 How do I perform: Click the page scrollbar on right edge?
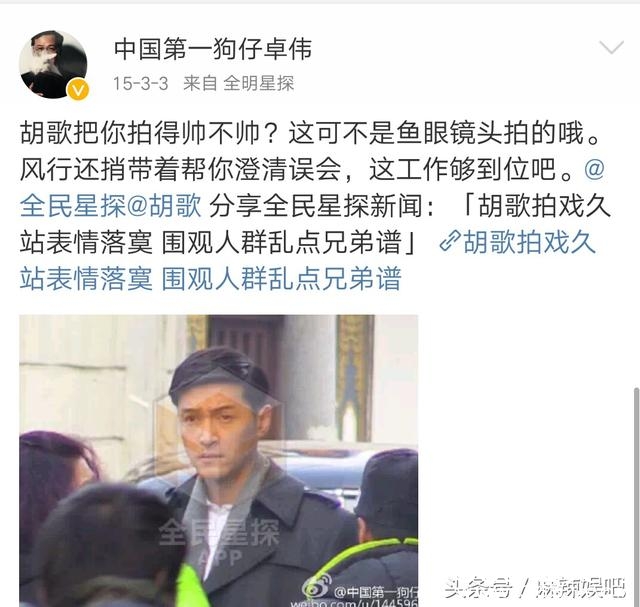point(636,496)
